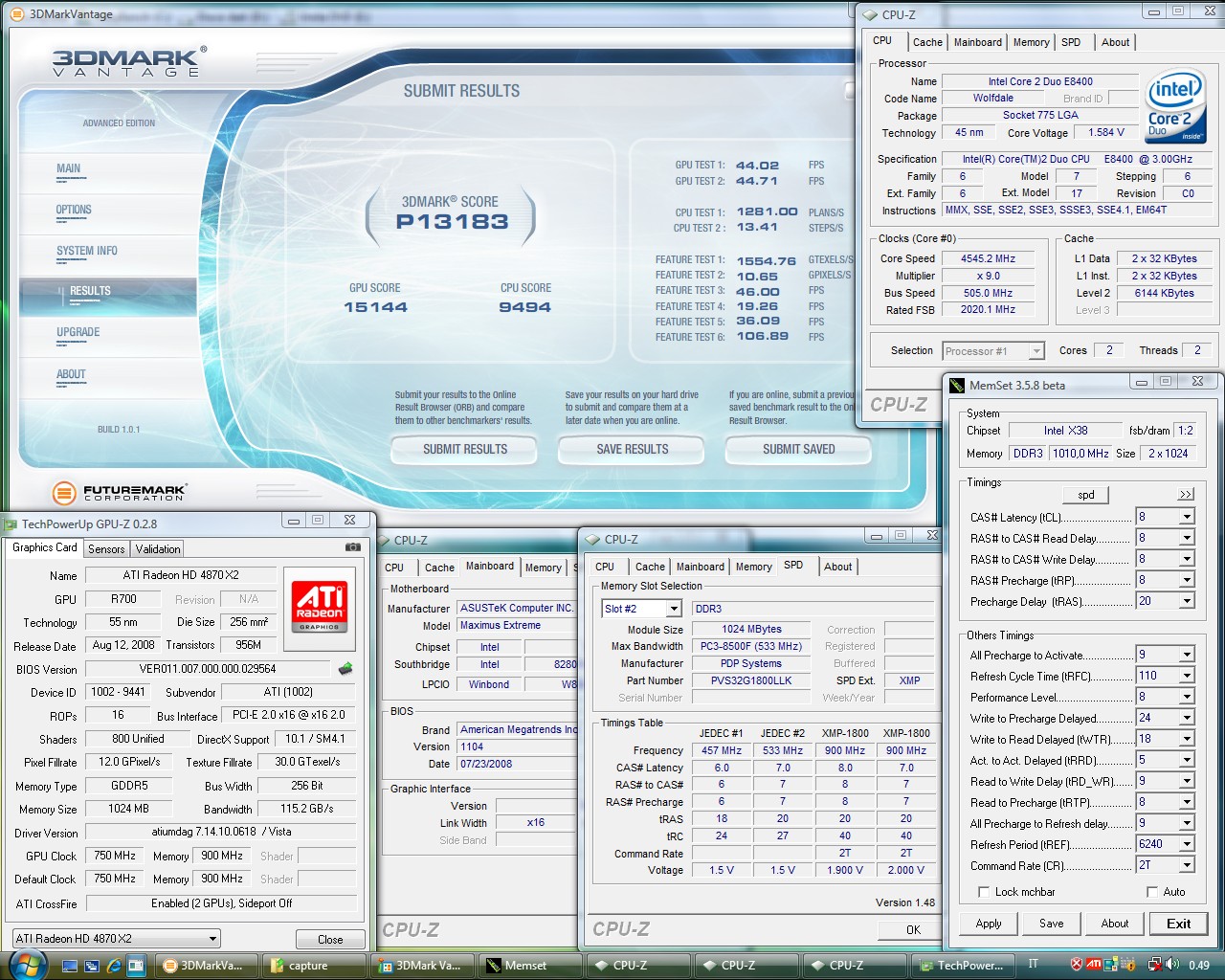Open the CAS# Latency (tCL) dropdown
The width and height of the screenshot is (1225, 980).
pyautogui.click(x=1187, y=517)
